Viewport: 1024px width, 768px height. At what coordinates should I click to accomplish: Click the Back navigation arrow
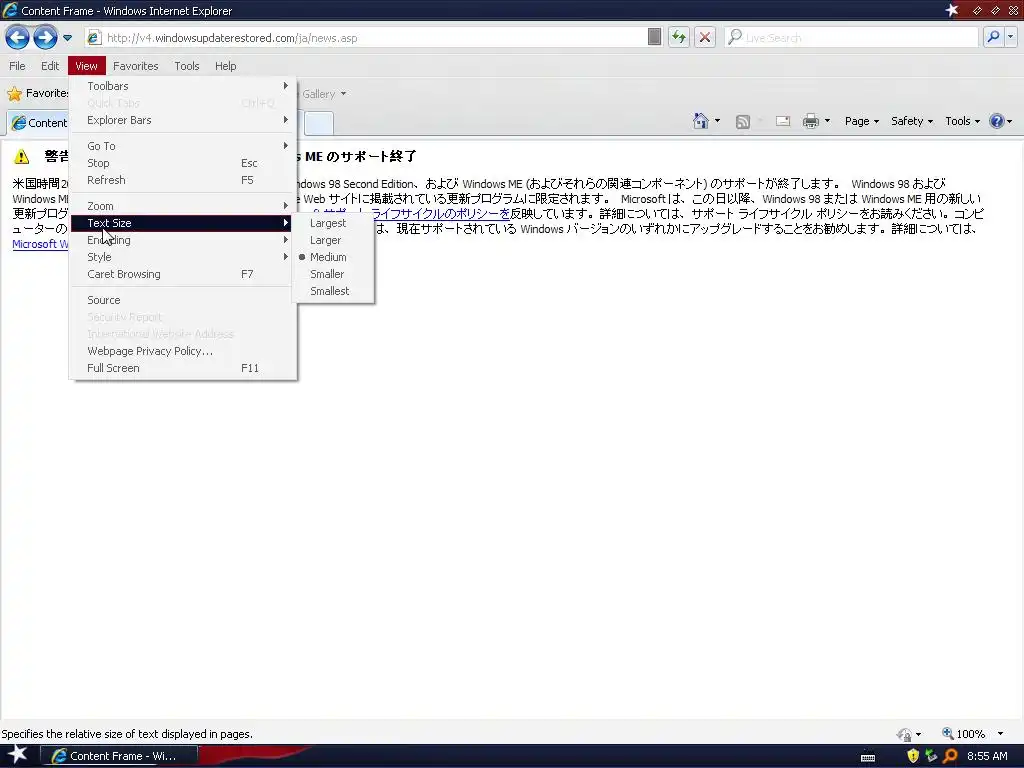pyautogui.click(x=17, y=37)
